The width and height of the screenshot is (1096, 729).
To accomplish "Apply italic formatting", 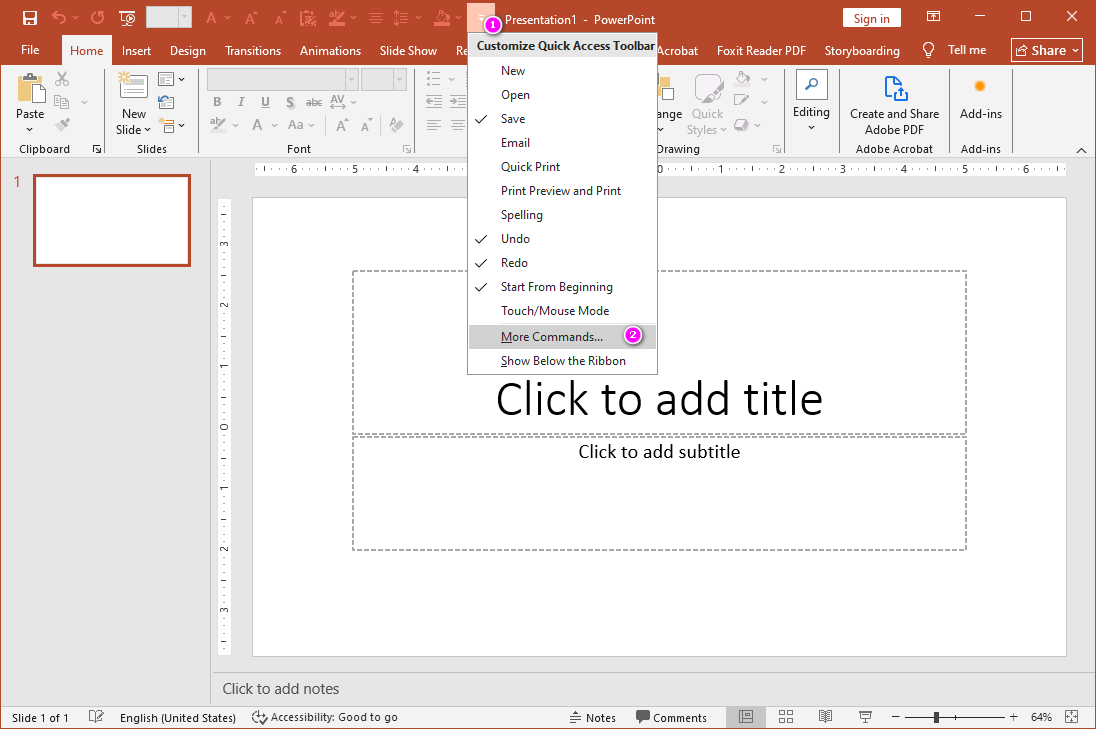I will click(240, 101).
